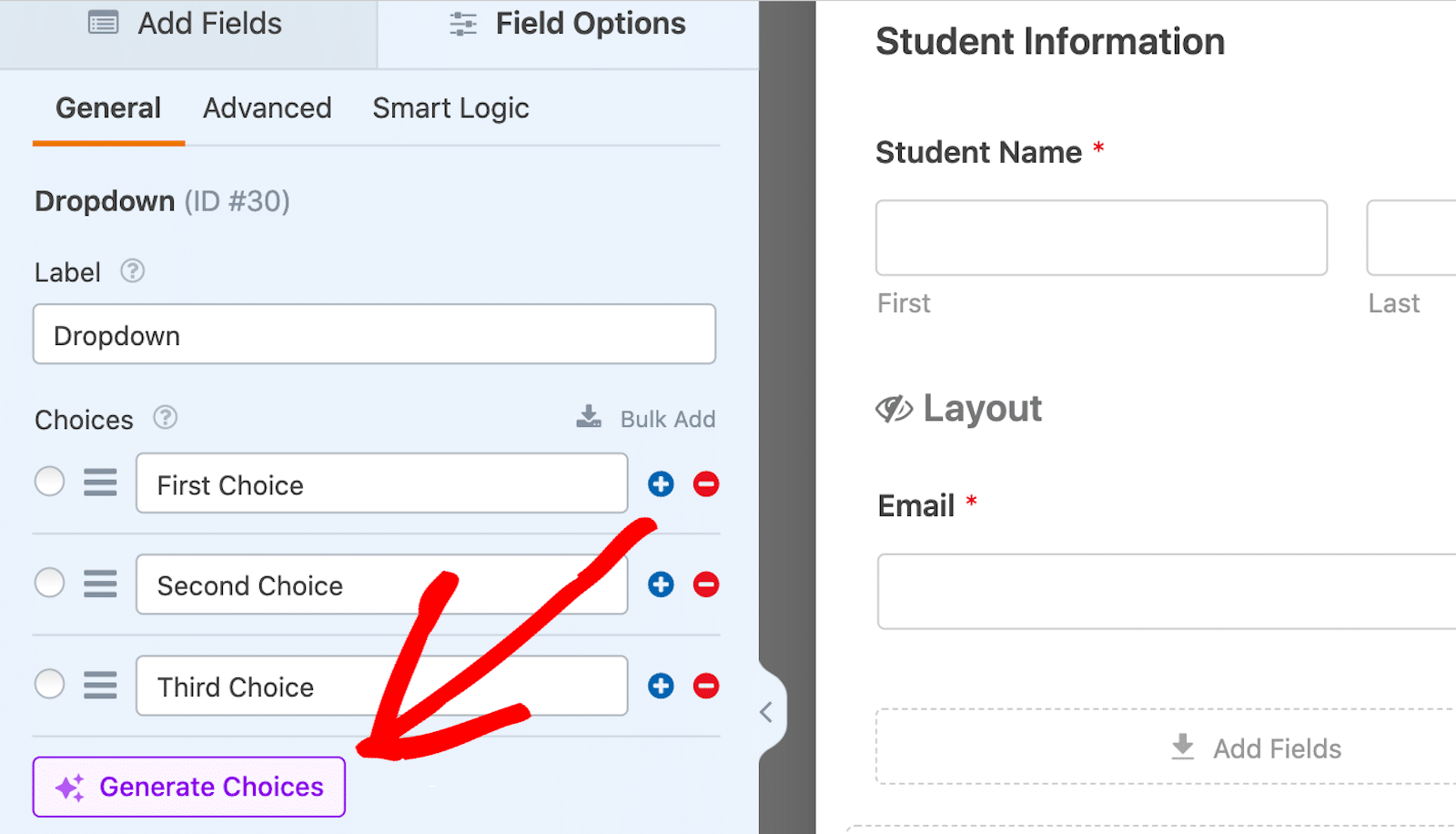Viewport: 1456px width, 834px height.
Task: Open the Smart Logic tab
Action: pos(450,108)
